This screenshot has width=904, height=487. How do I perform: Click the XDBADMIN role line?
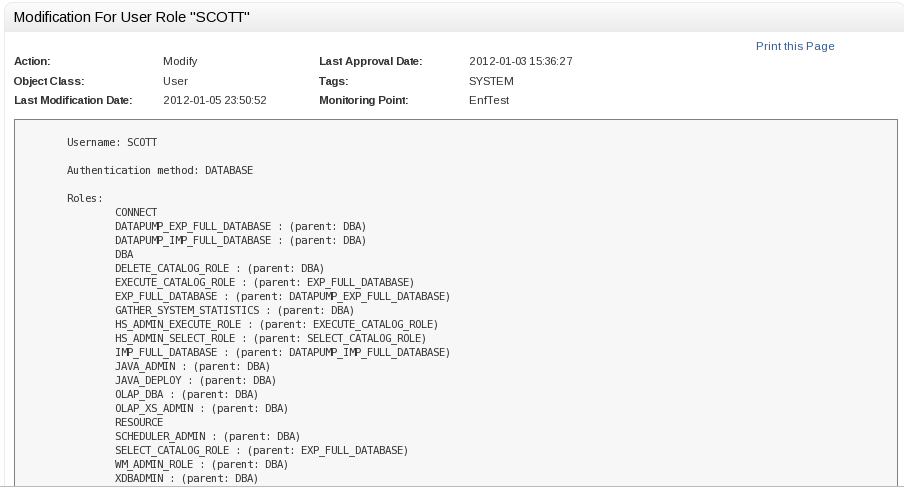click(x=186, y=478)
